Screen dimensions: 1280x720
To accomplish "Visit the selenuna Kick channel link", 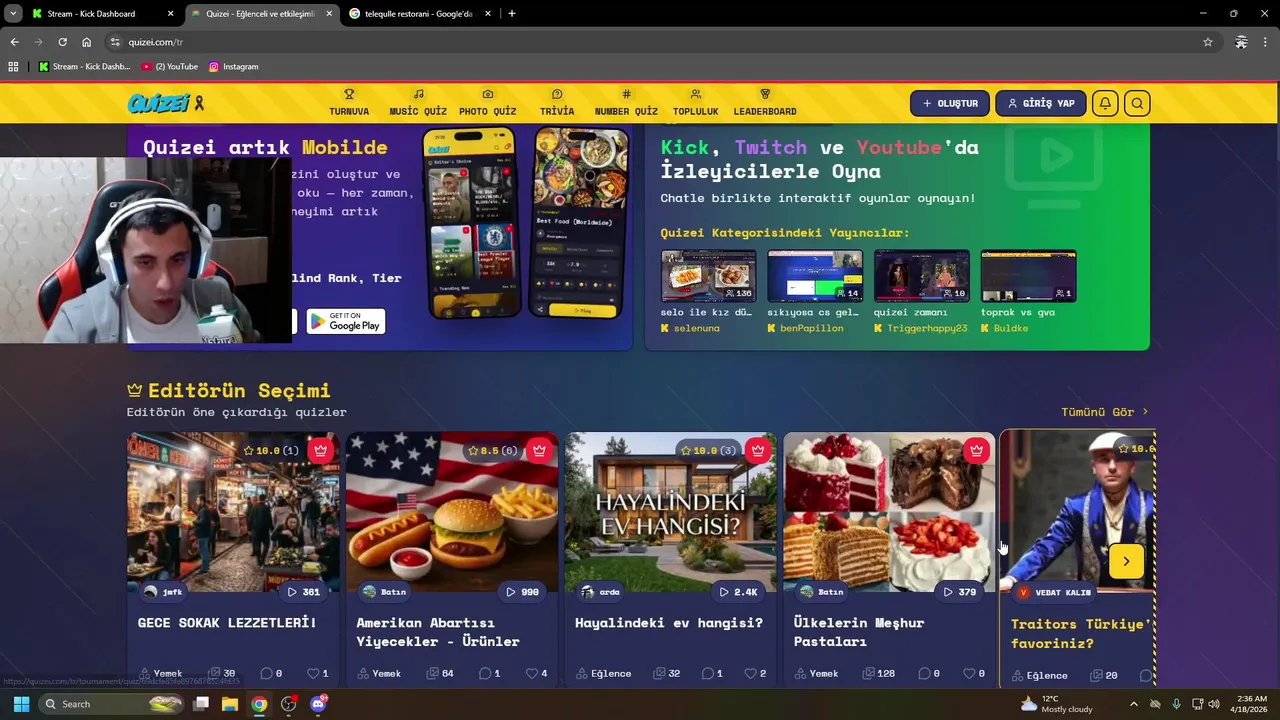I will click(x=690, y=328).
